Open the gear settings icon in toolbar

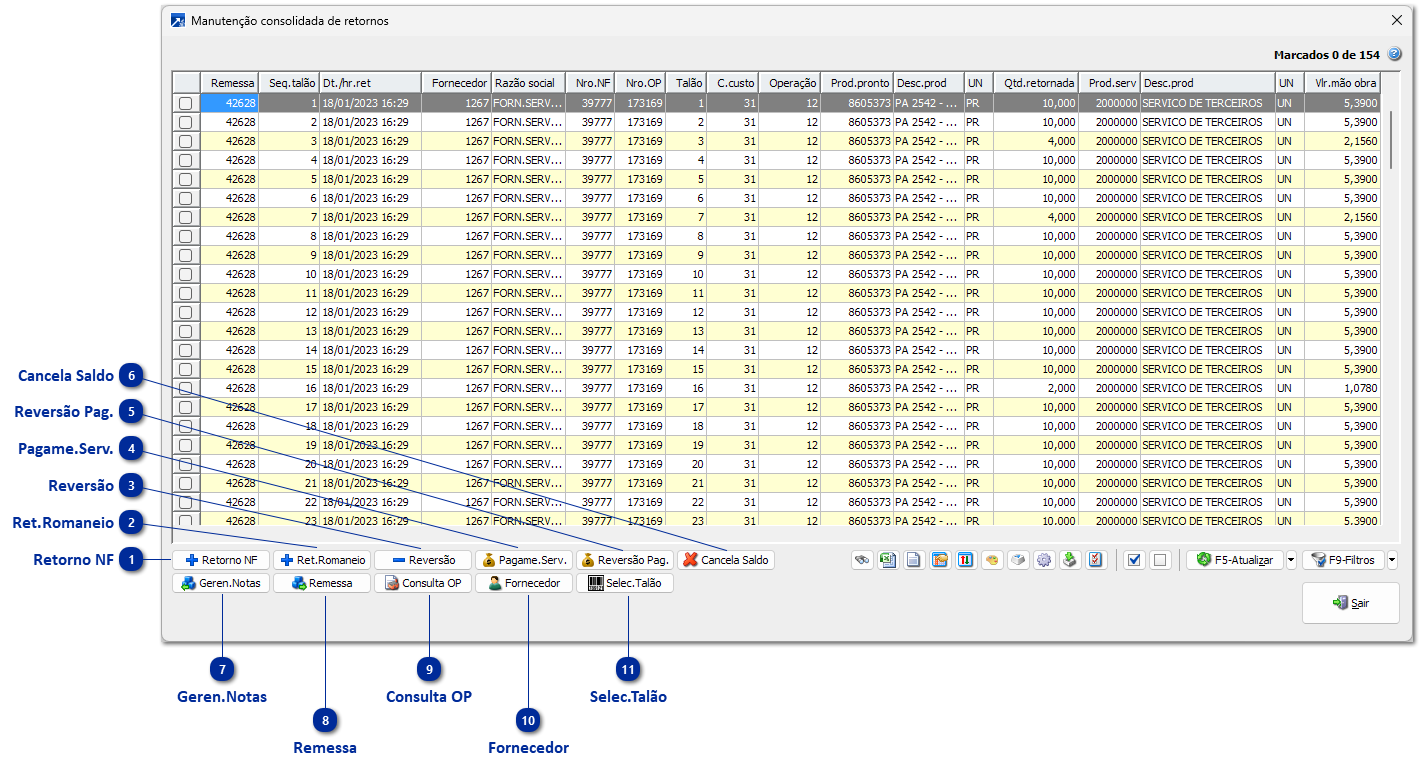(1044, 560)
